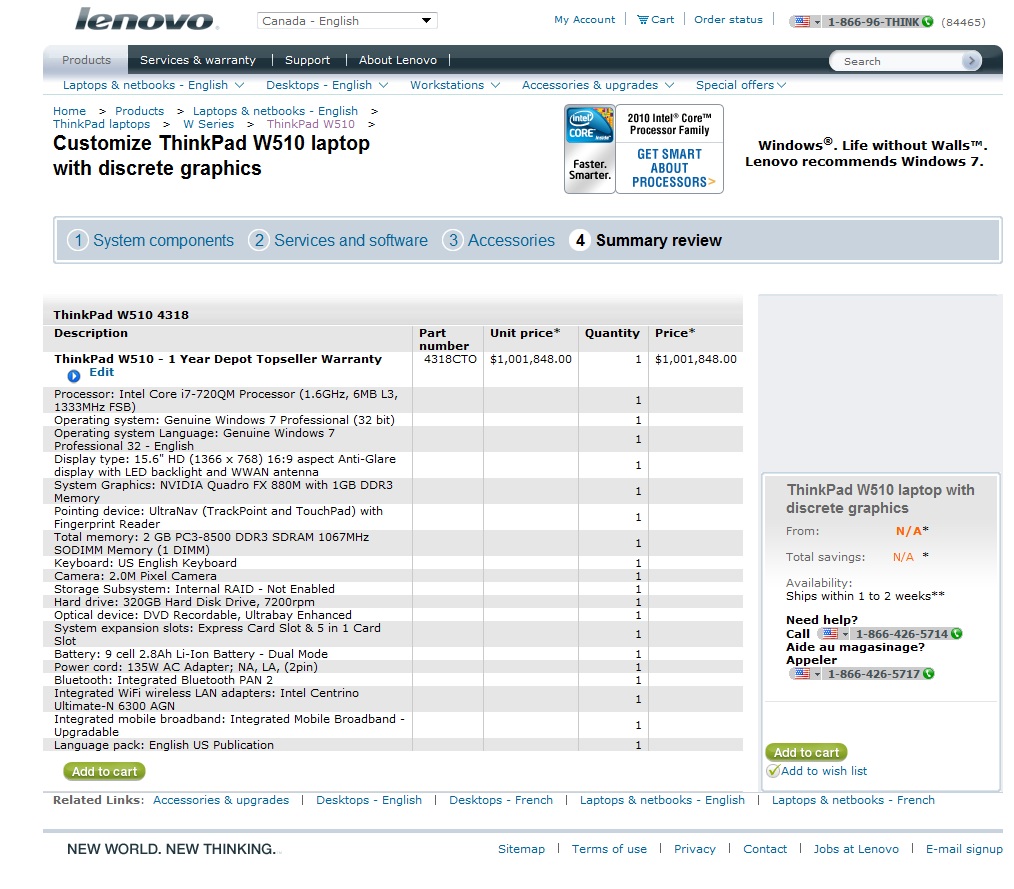Click step 3 circle for Accessories
Screen dimensions: 1014x889
click(453, 241)
